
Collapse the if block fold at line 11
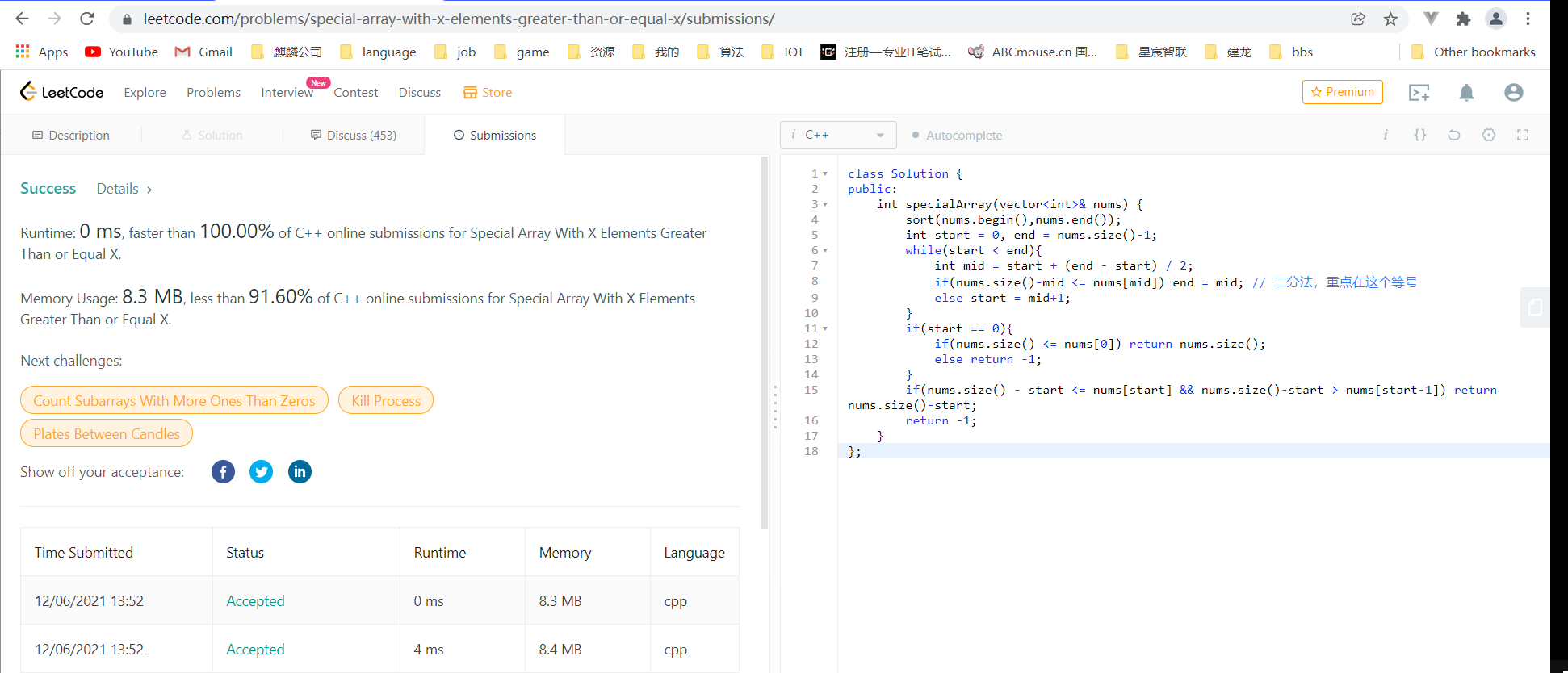click(825, 328)
